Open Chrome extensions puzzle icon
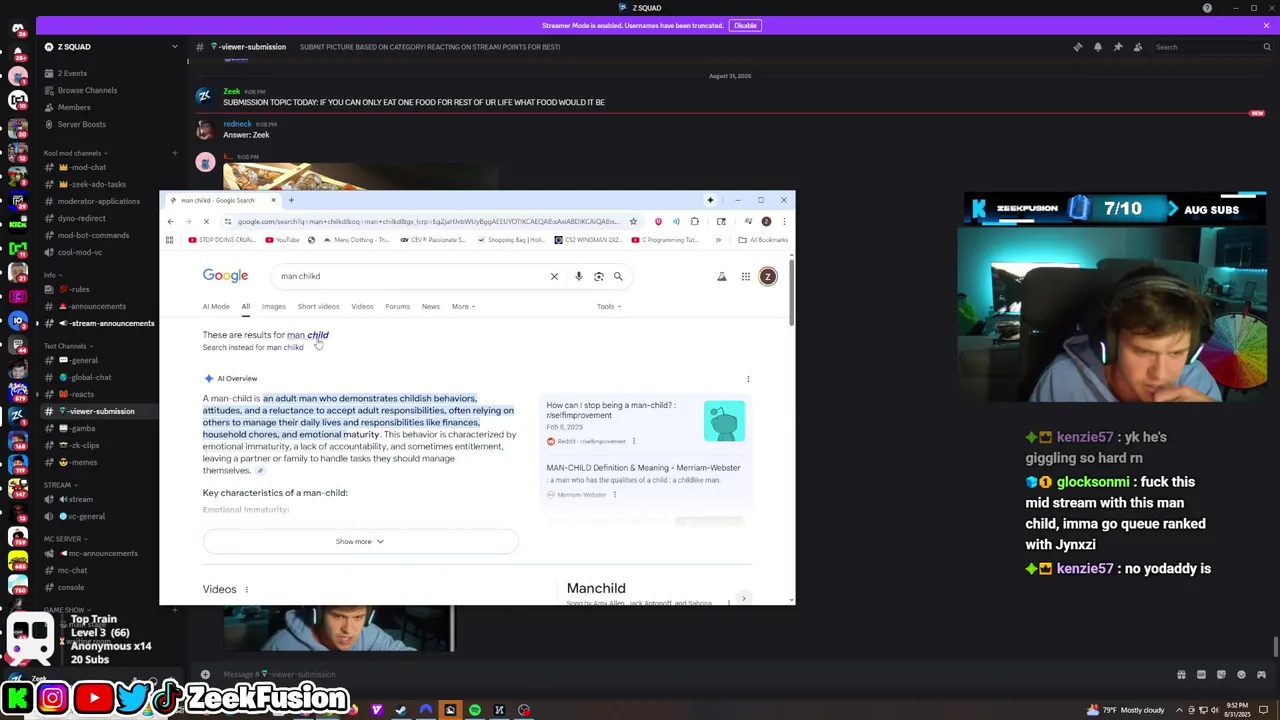The image size is (1280, 720). point(694,221)
